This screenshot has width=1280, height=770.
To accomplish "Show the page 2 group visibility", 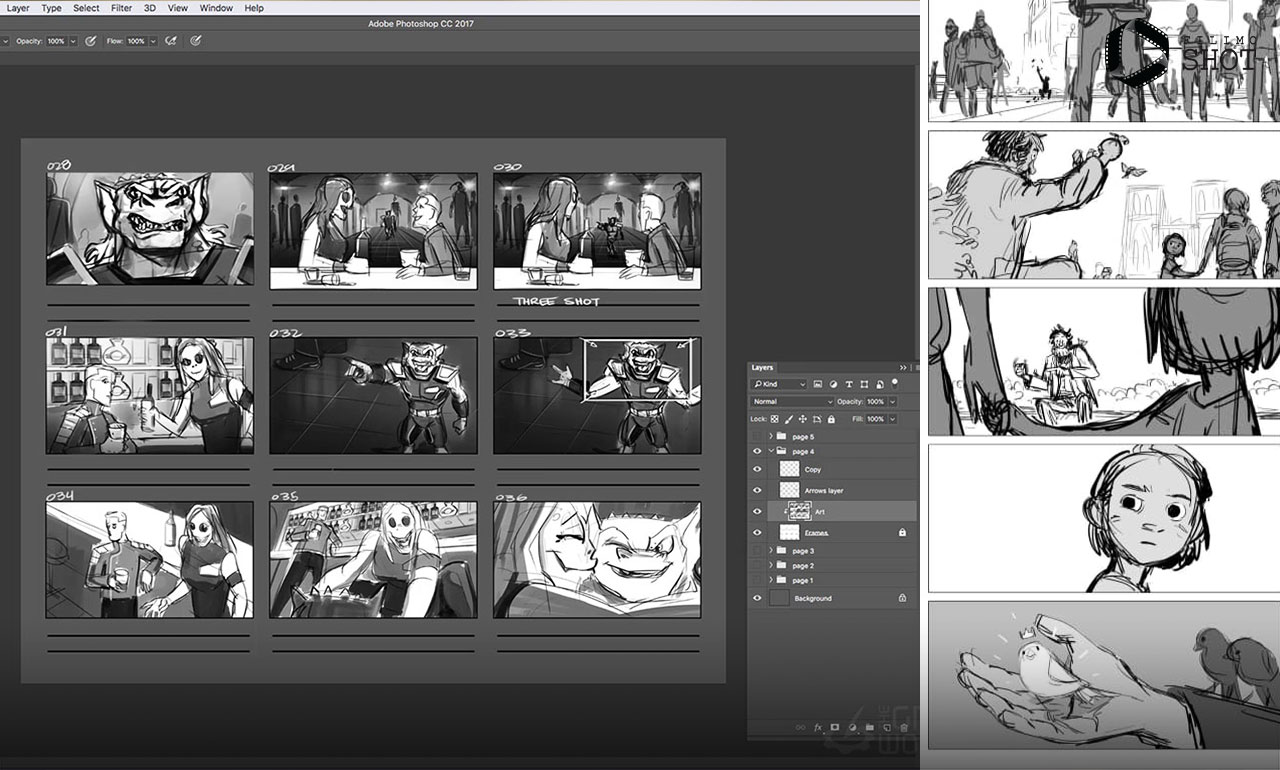I will pos(757,566).
